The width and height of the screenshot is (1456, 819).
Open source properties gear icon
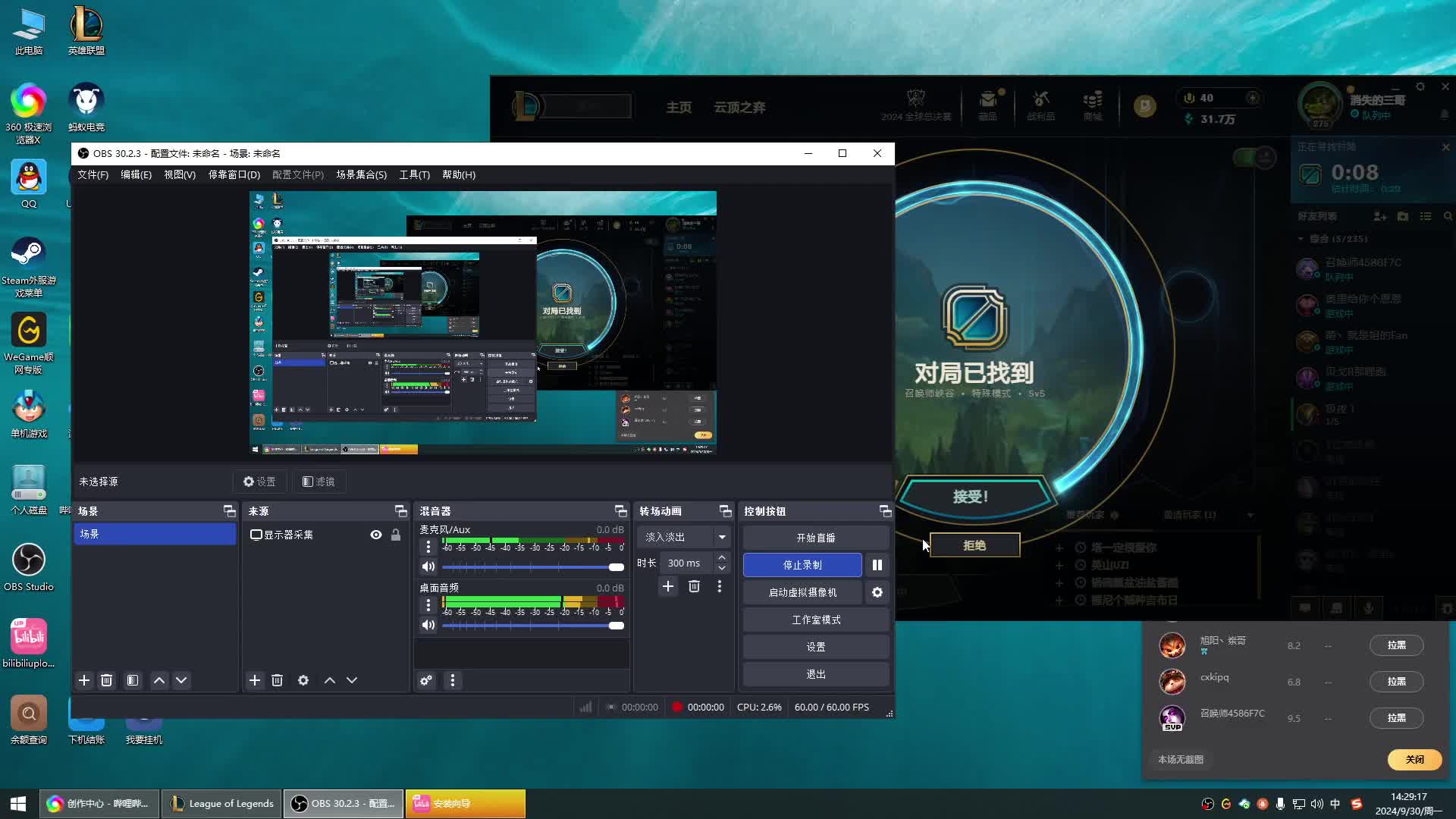tap(303, 680)
